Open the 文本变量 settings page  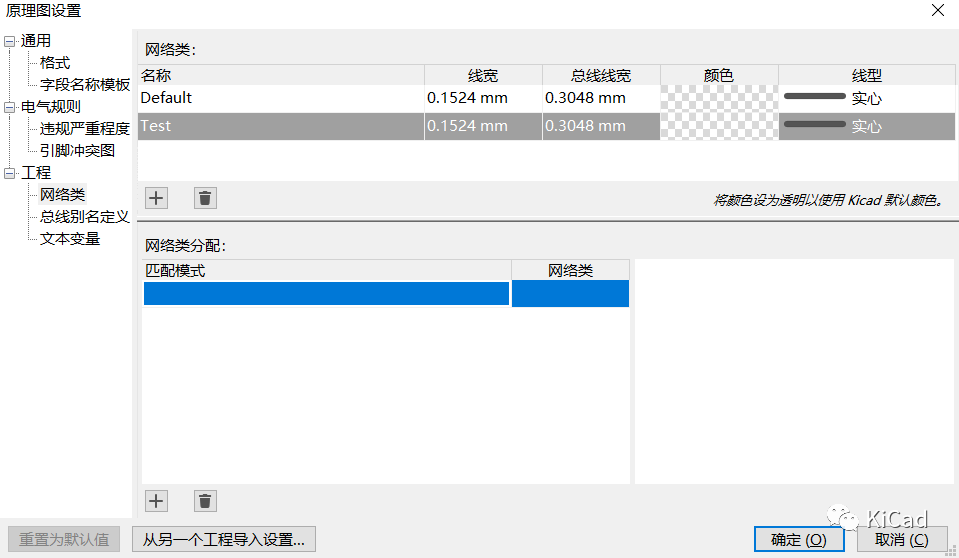(x=70, y=239)
